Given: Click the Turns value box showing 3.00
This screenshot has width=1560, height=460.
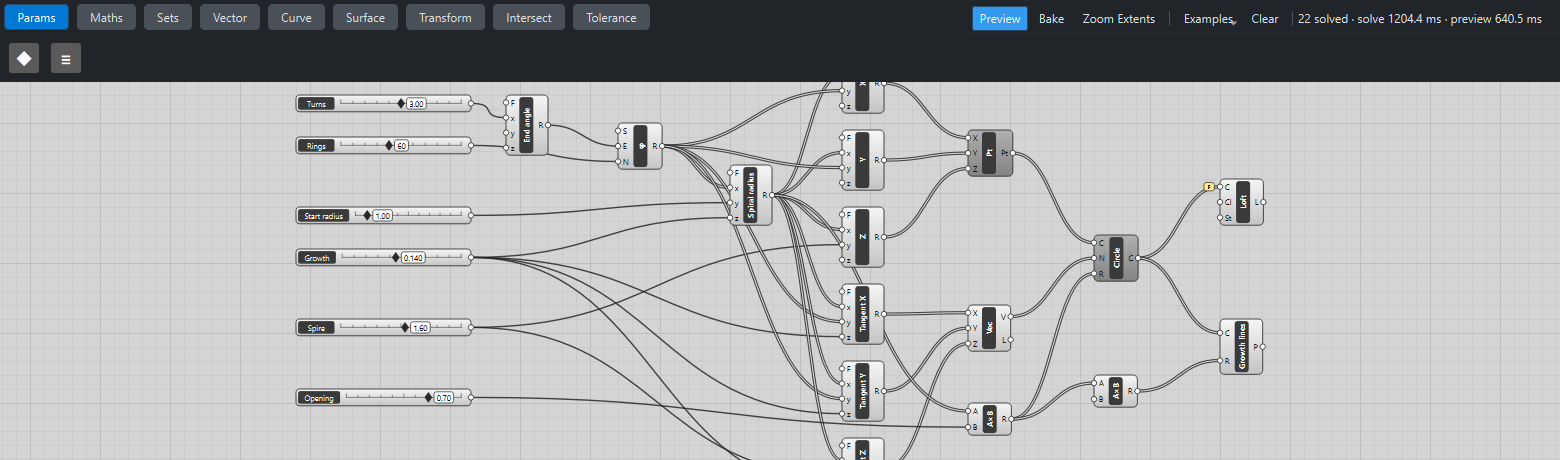Looking at the screenshot, I should pyautogui.click(x=417, y=103).
